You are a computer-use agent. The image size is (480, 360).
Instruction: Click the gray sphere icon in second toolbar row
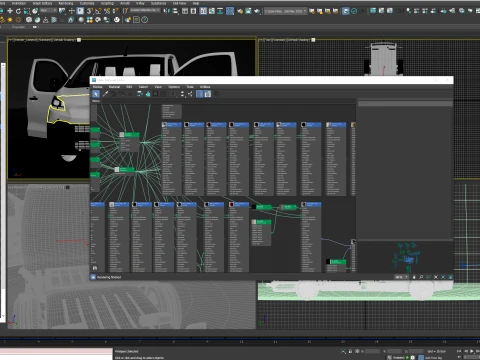click(x=81, y=20)
